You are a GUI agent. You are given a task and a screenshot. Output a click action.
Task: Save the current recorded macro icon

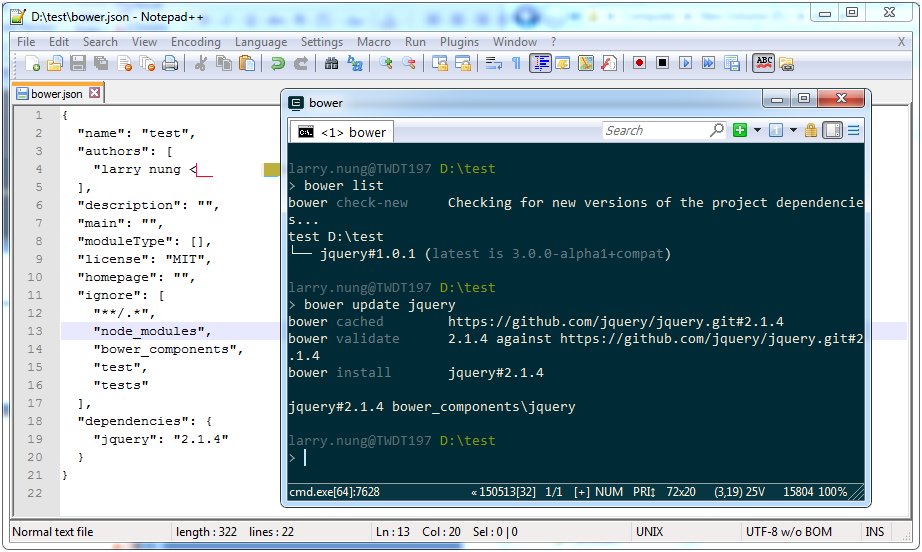point(732,63)
